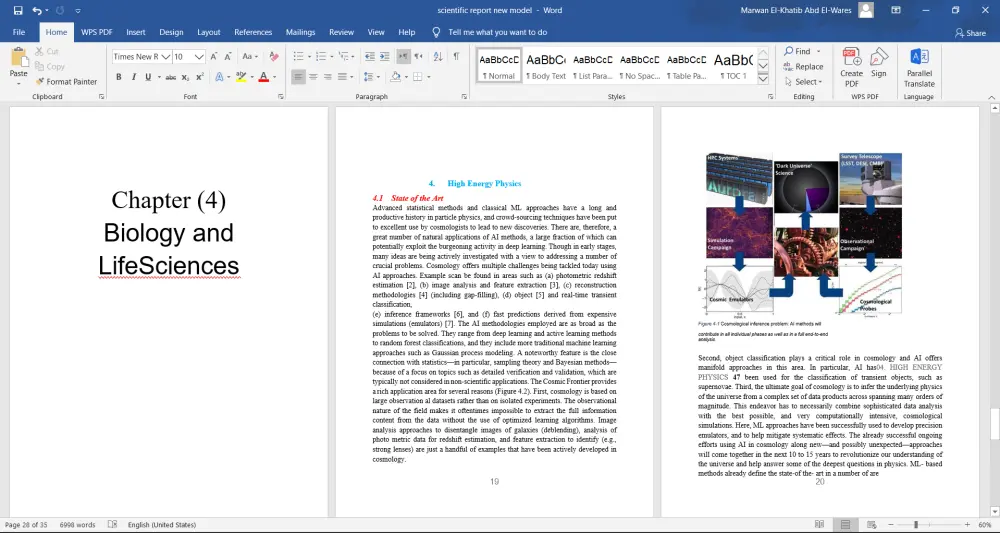Click Cut in the Clipboard group

[x=47, y=52]
